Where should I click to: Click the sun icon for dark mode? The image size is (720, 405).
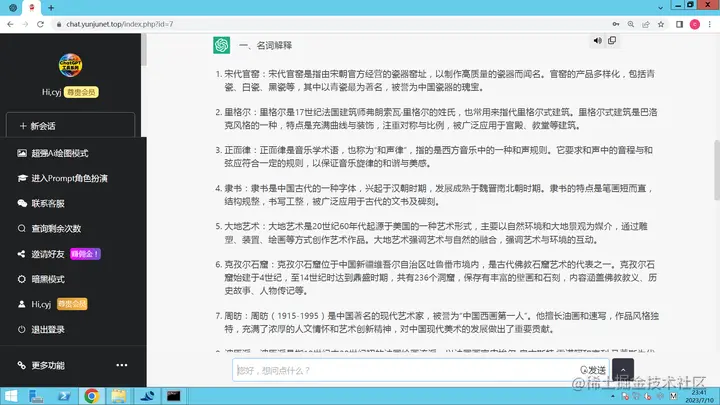coord(22,279)
